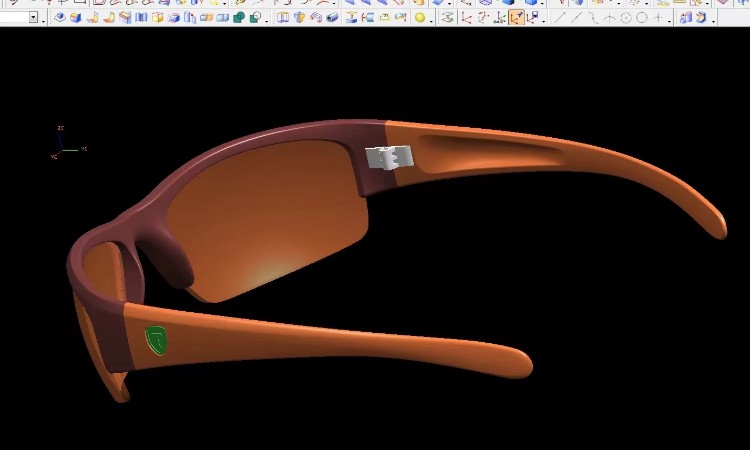Open the empty combo box dropdown arrow
Image resolution: width=750 pixels, height=450 pixels.
click(x=33, y=17)
